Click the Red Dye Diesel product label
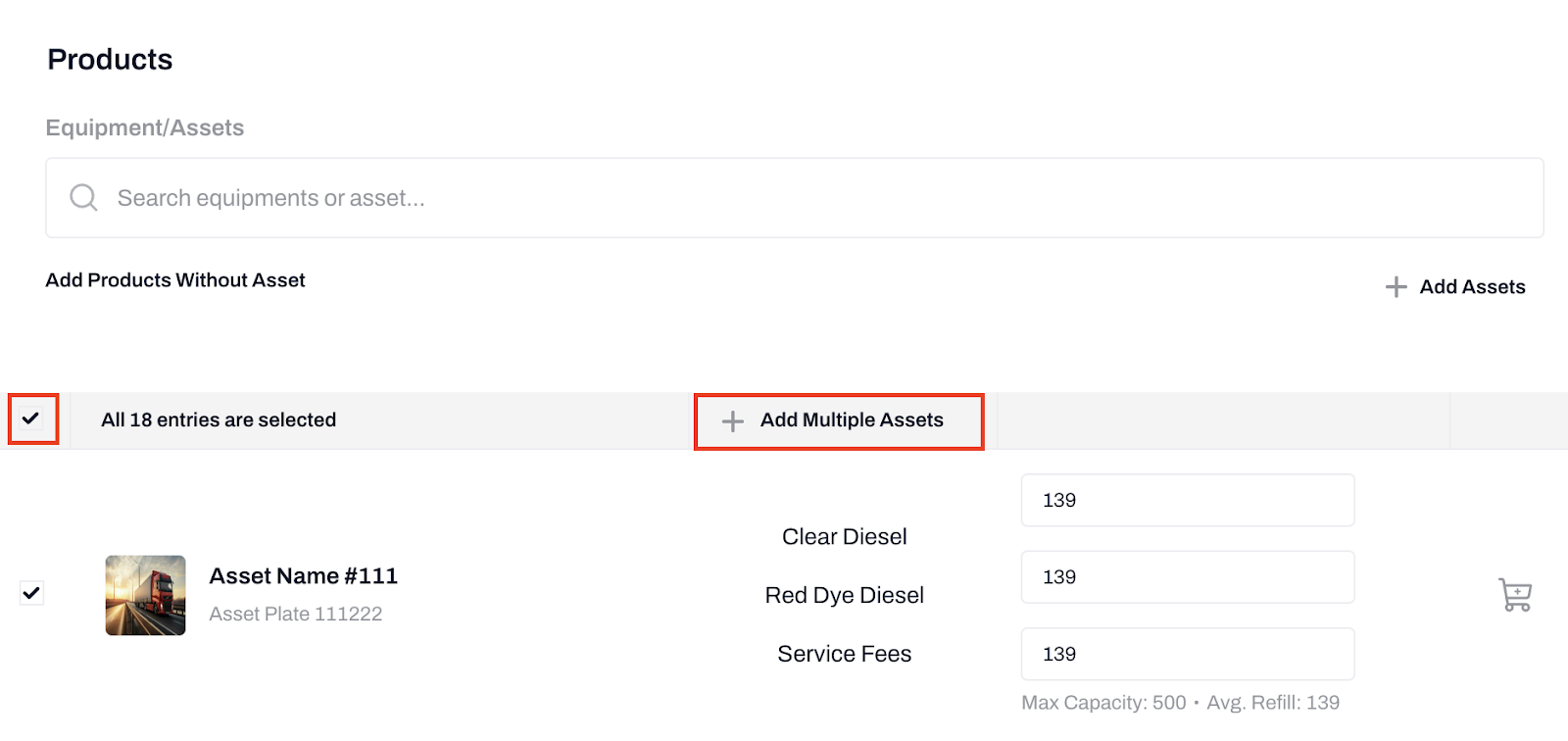Image resolution: width=1568 pixels, height=741 pixels. [844, 595]
